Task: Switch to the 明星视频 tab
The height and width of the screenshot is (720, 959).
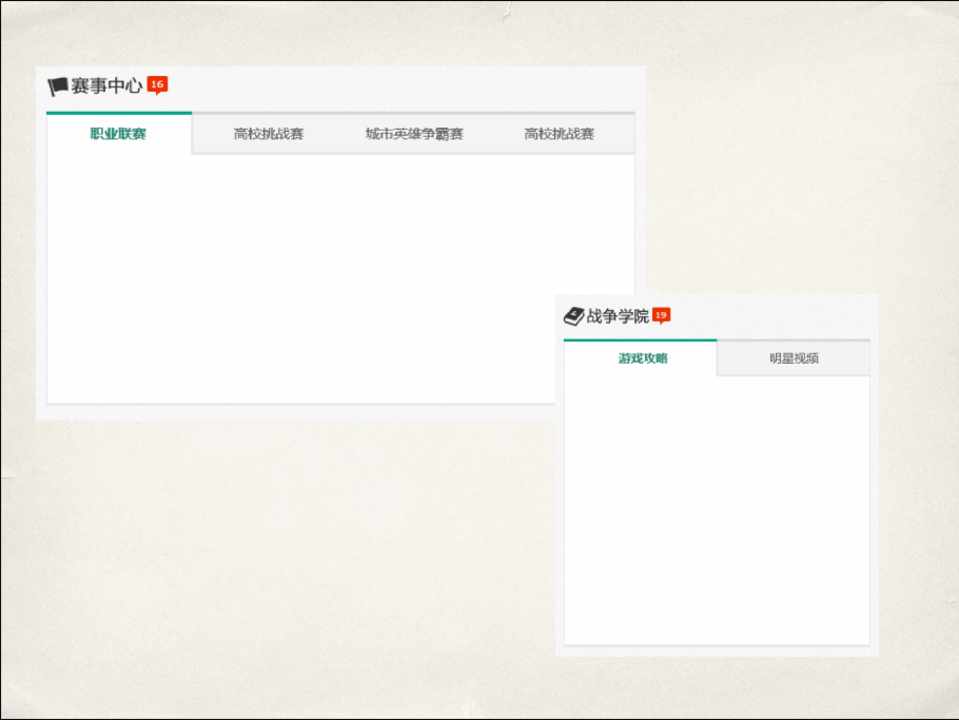Action: pyautogui.click(x=794, y=359)
